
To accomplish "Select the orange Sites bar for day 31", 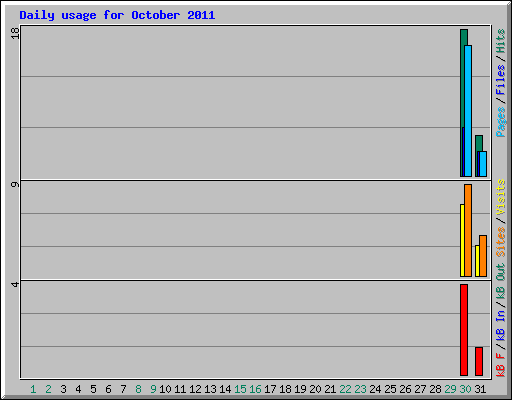I will point(483,256).
